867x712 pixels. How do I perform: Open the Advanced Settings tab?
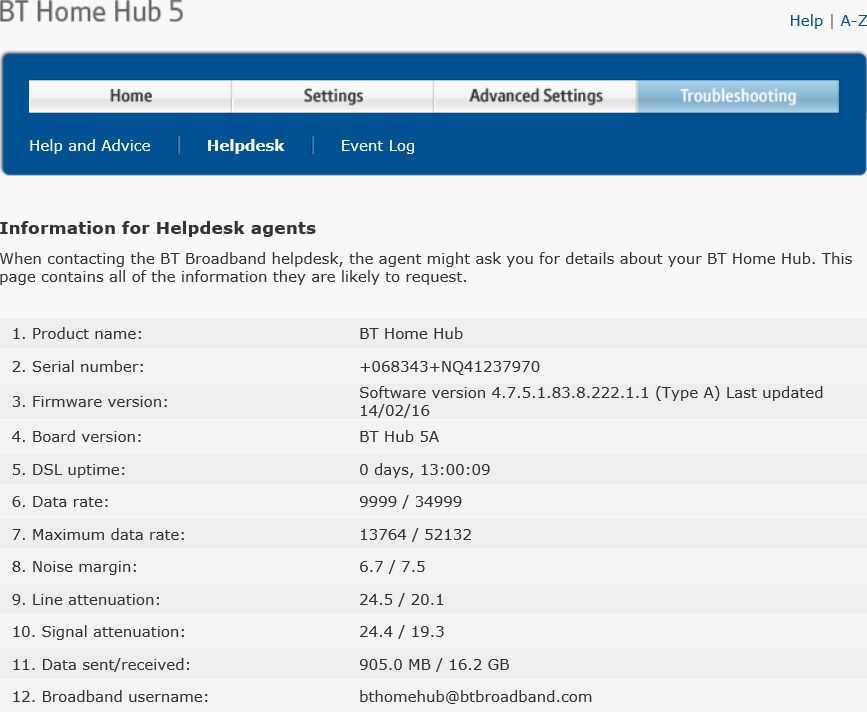tap(536, 96)
